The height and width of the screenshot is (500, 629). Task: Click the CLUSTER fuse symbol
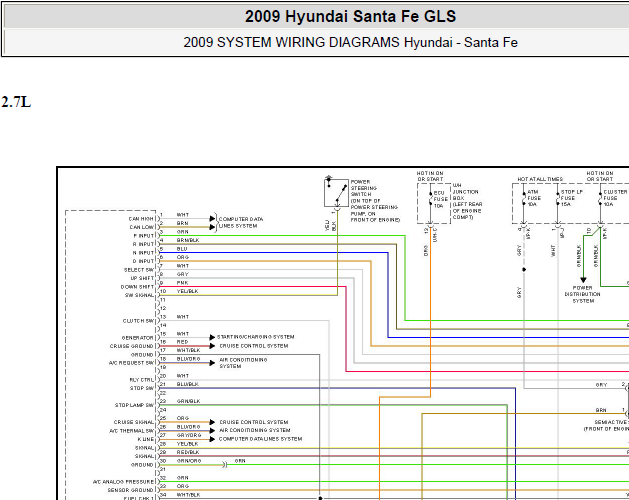601,199
